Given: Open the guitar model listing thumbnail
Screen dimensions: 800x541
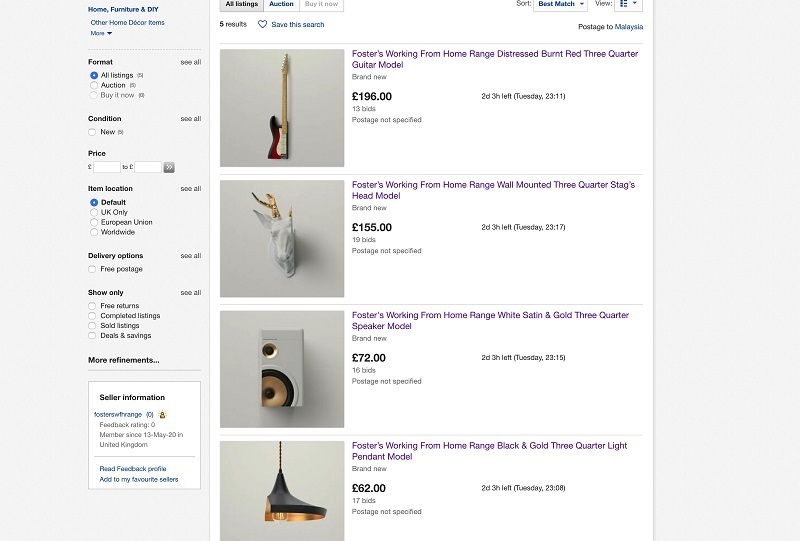Looking at the screenshot, I should (x=282, y=108).
